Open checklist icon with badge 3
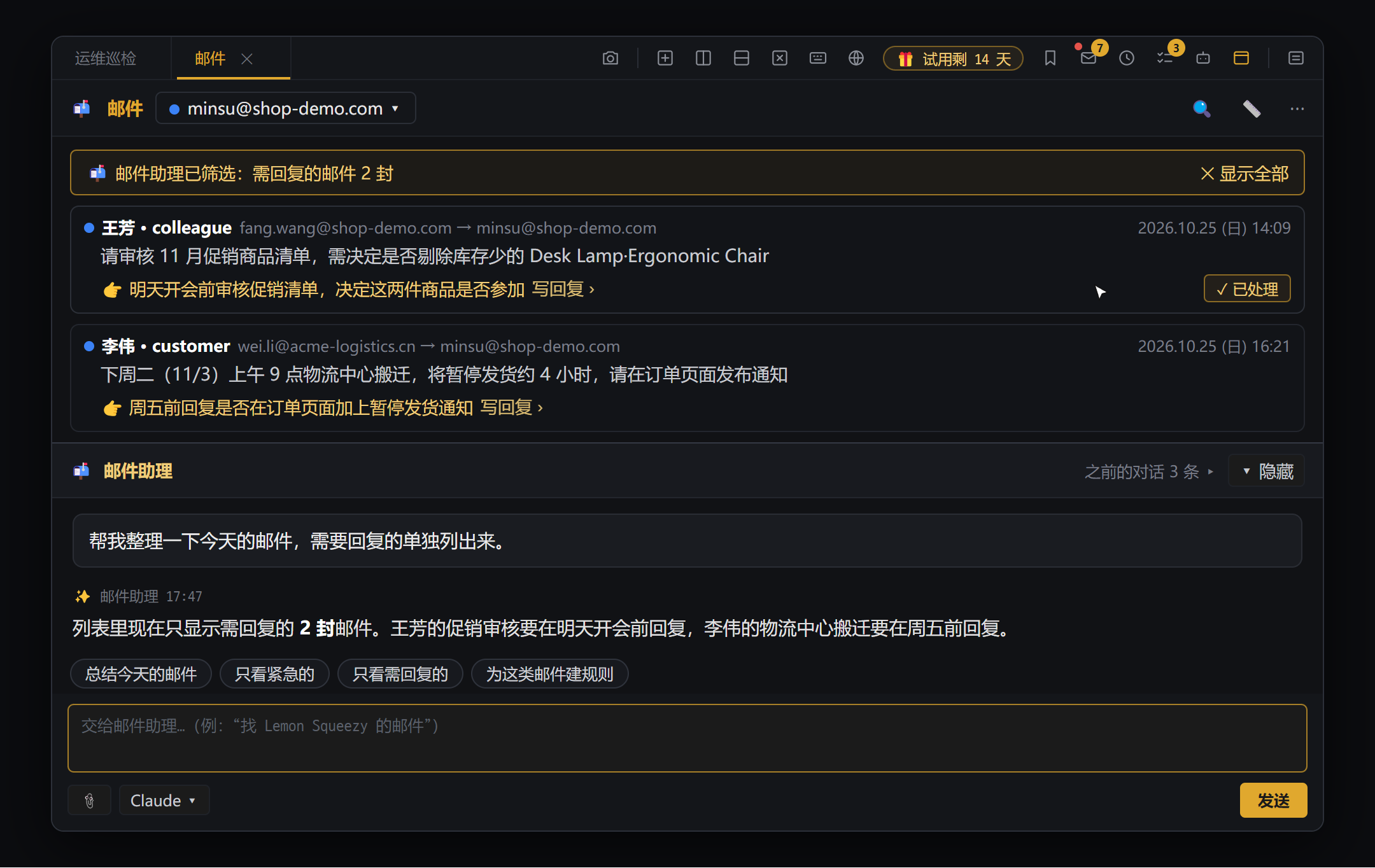1375x868 pixels. click(1164, 59)
